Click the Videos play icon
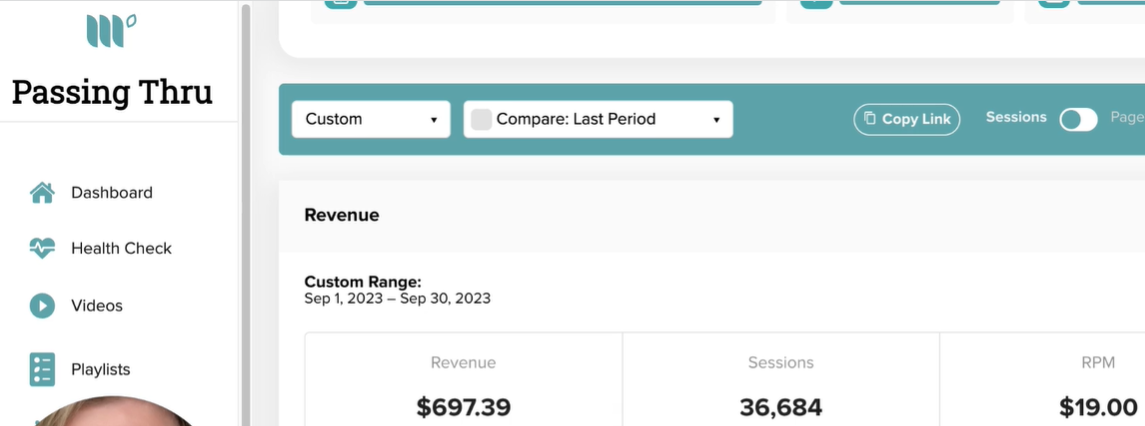This screenshot has width=1145, height=426. tap(42, 305)
